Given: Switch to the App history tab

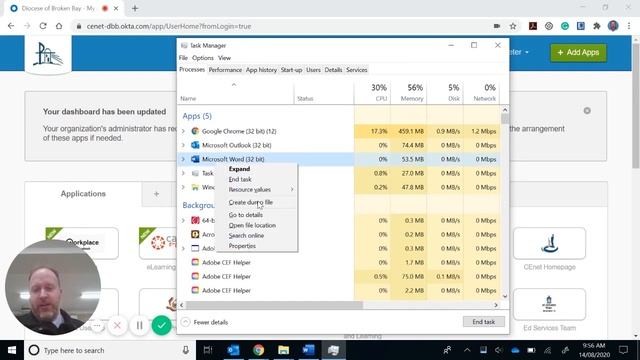Looking at the screenshot, I should pyautogui.click(x=261, y=70).
